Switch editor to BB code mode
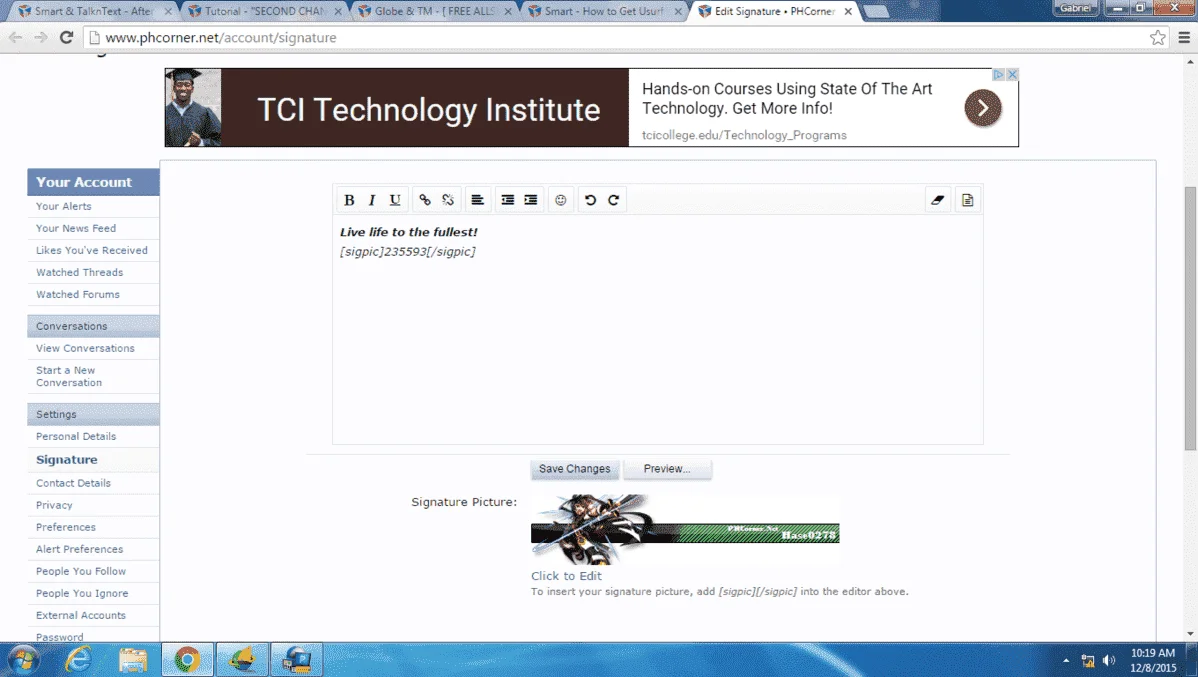Image resolution: width=1198 pixels, height=677 pixels. point(967,200)
